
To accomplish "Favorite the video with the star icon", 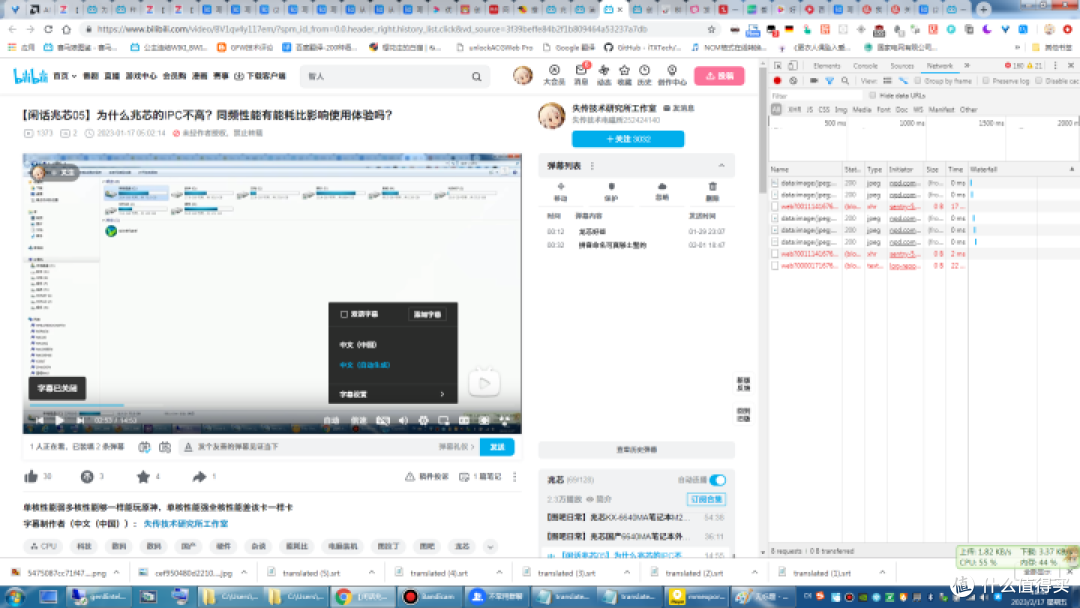I will 143,476.
